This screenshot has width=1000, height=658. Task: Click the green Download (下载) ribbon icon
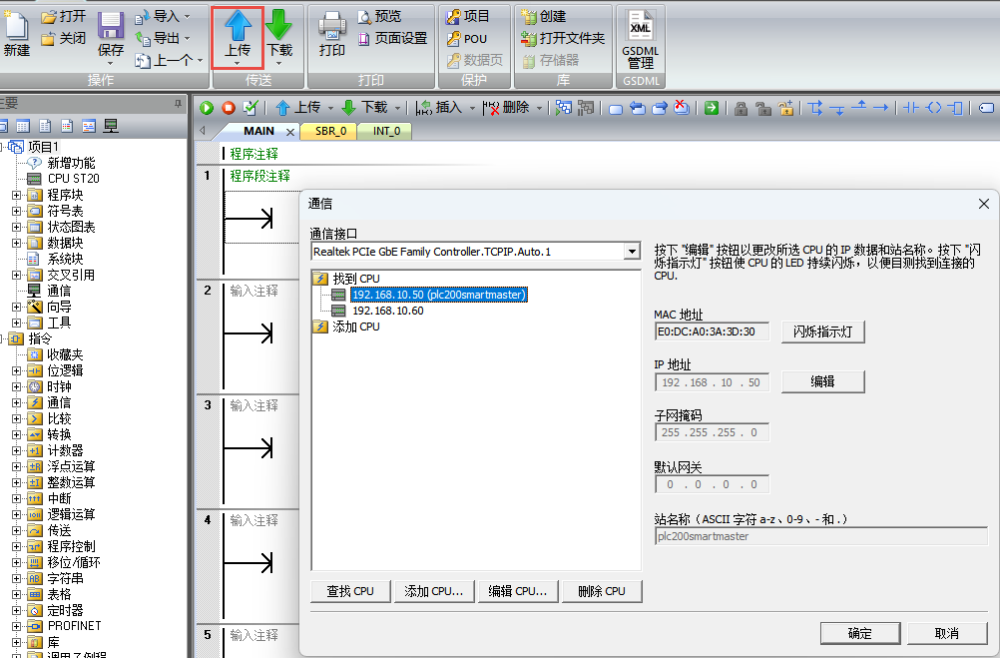click(x=279, y=27)
